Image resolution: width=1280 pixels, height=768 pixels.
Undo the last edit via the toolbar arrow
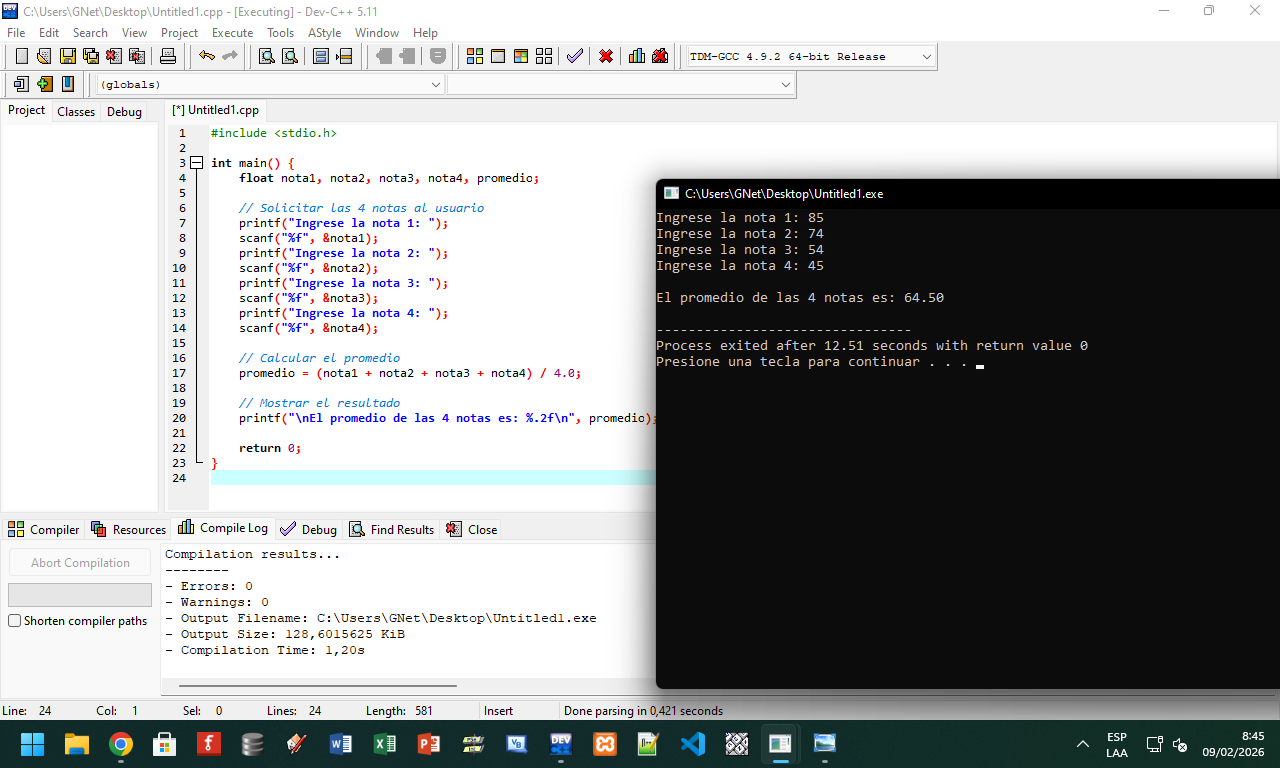(207, 56)
